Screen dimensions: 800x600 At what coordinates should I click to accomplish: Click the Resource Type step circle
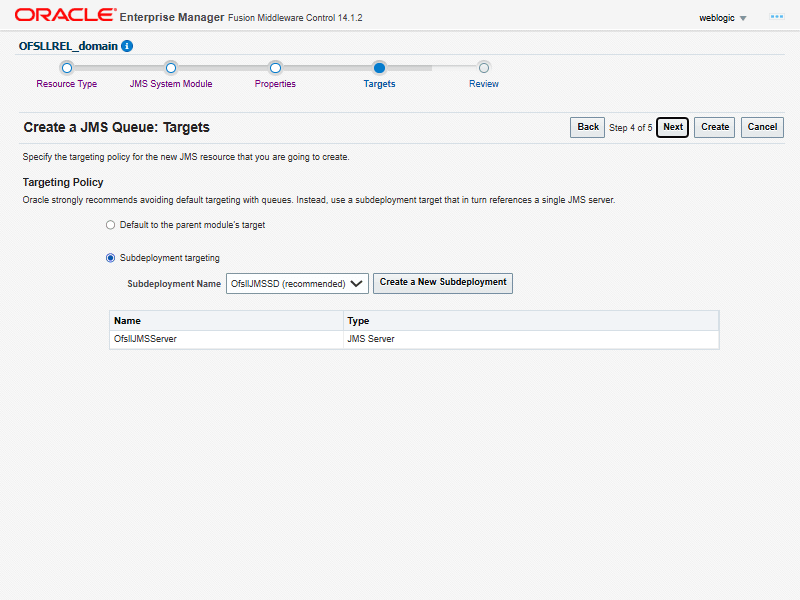point(67,68)
